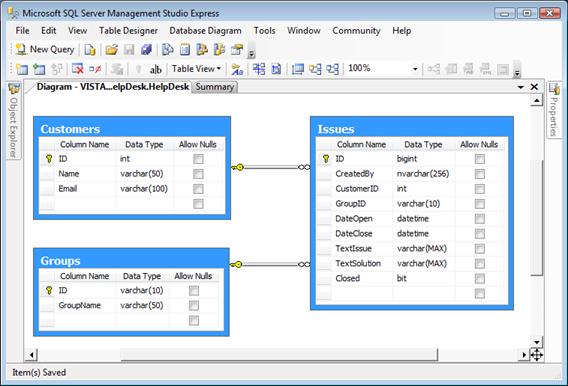Open the View menu
568x386 pixels.
coord(78,31)
